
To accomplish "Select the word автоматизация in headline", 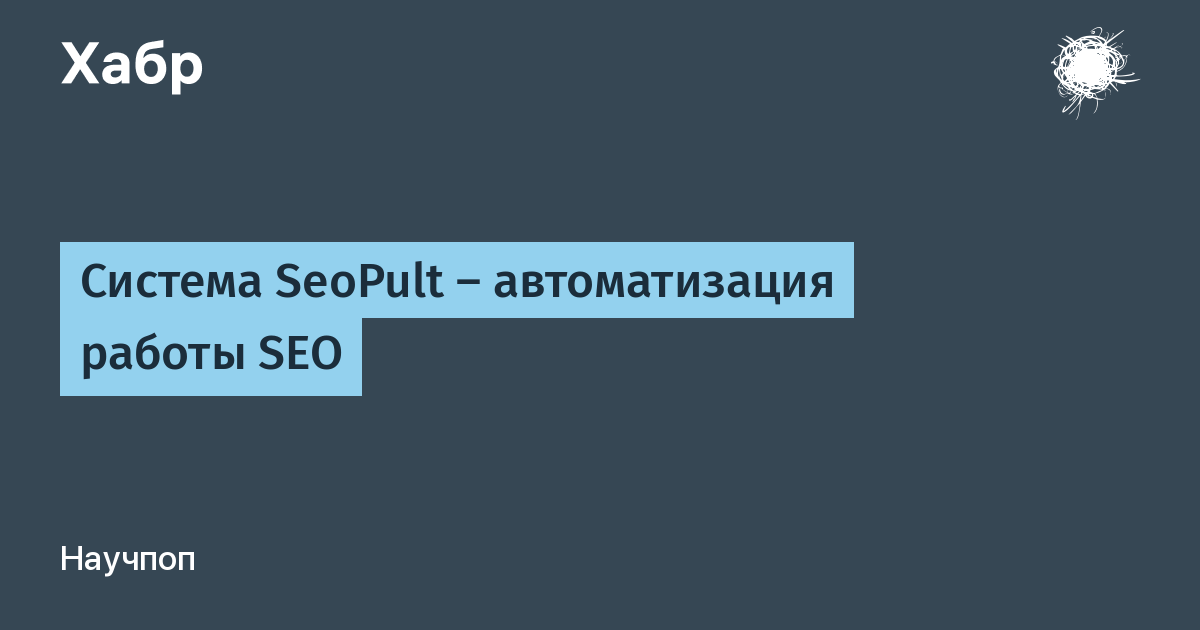I will (663, 285).
